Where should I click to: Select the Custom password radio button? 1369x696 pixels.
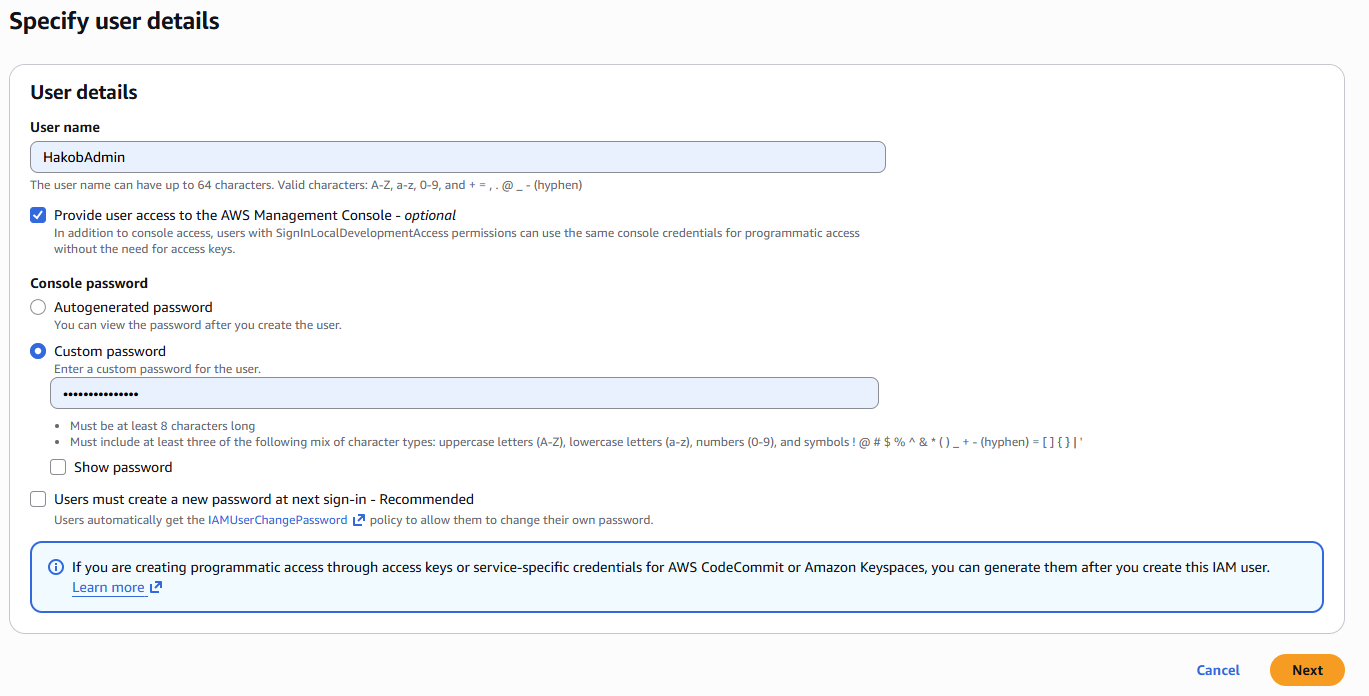coord(38,351)
